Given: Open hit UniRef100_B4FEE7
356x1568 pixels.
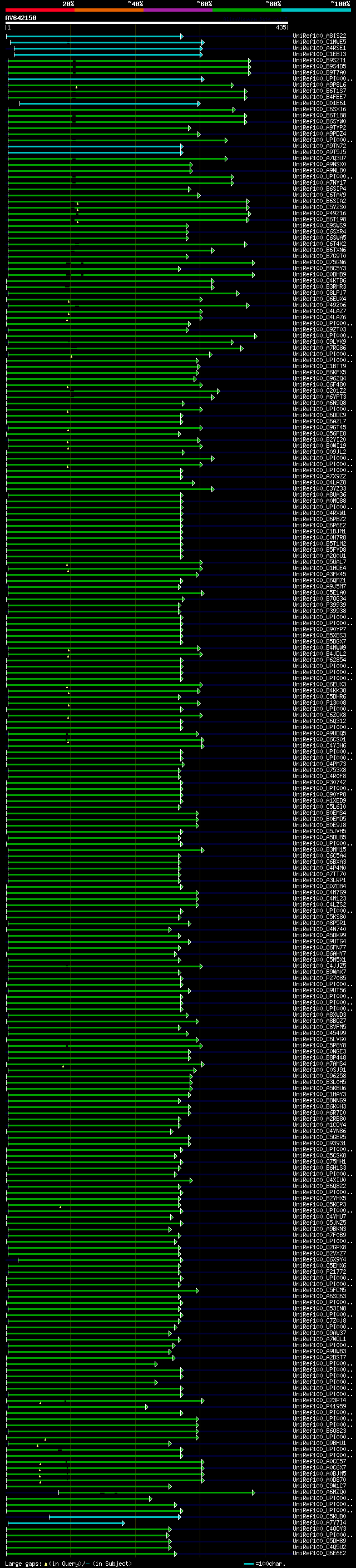Looking at the screenshot, I should pos(319,97).
